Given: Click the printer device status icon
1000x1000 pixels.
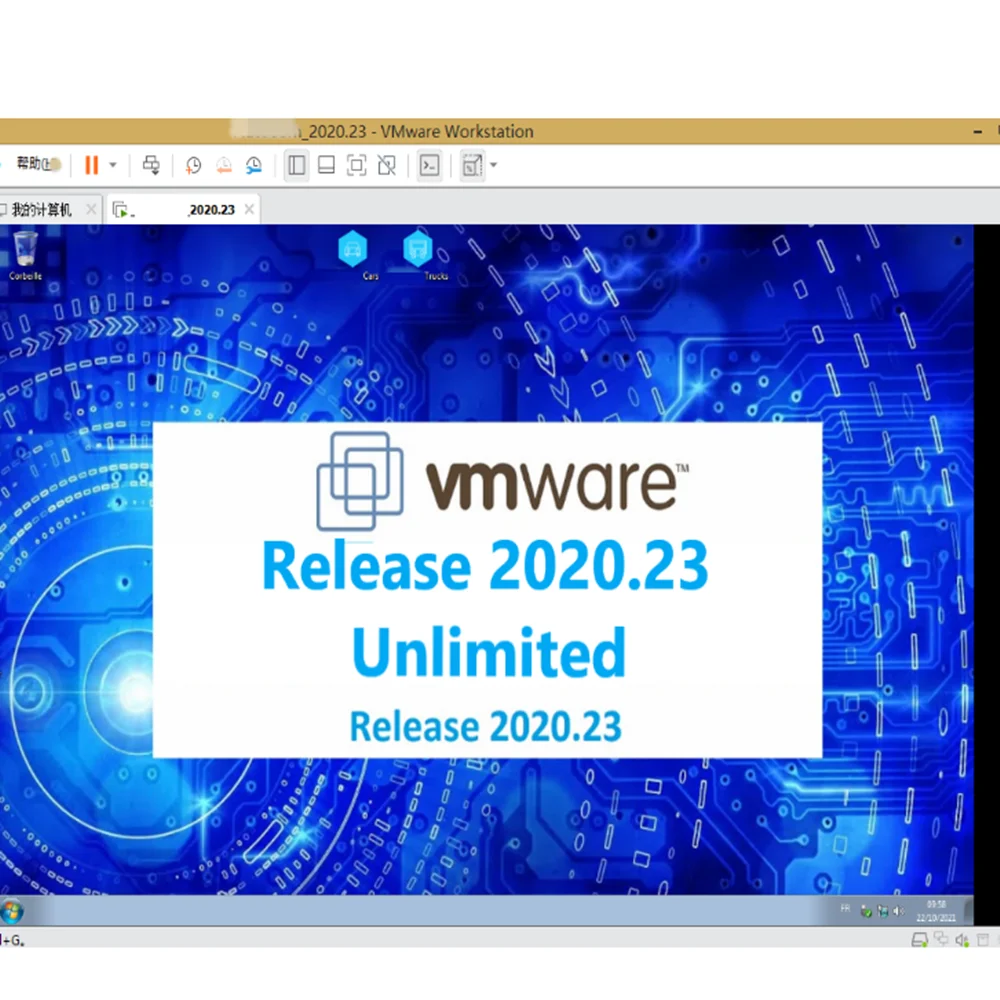Looking at the screenshot, I should pos(983,940).
